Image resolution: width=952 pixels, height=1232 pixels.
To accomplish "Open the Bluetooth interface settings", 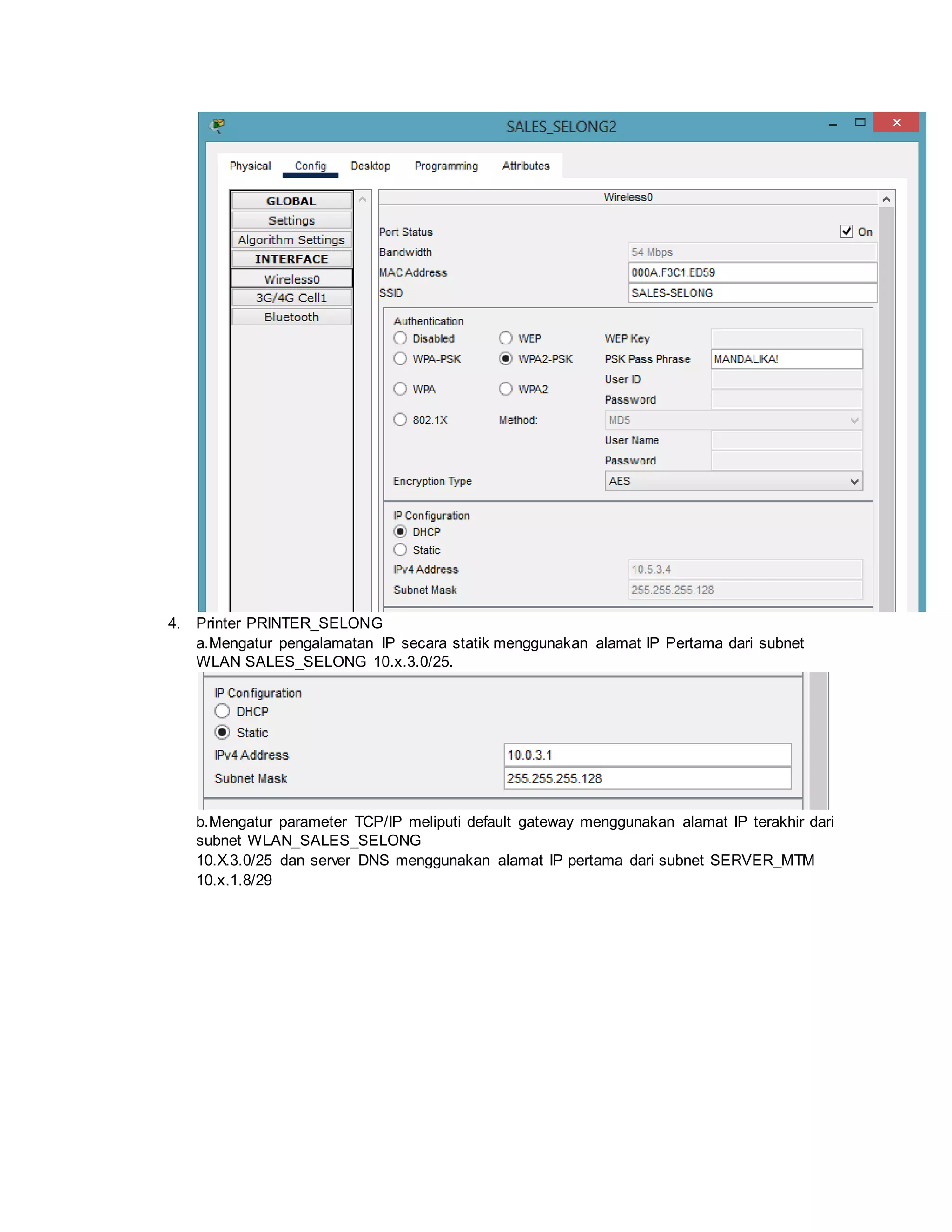I will pos(291,317).
